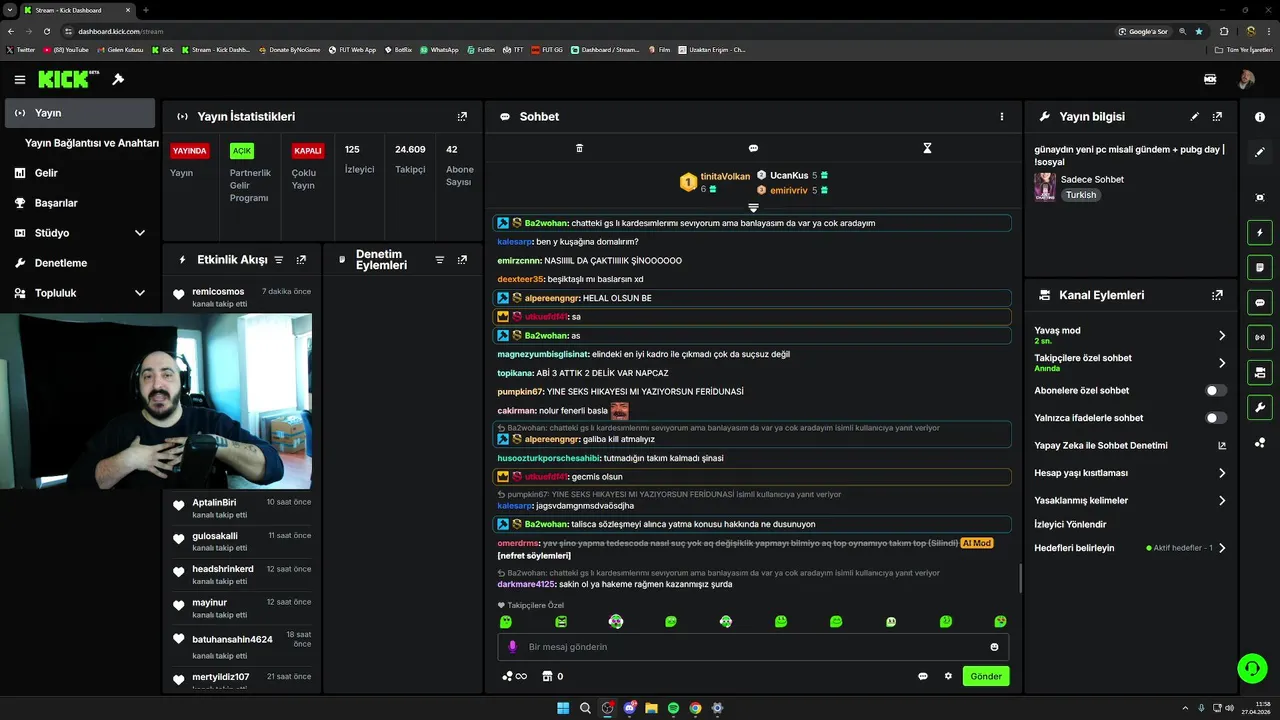
Task: Expand Takipçilere özel sohbet settings
Action: pyautogui.click(x=1222, y=363)
